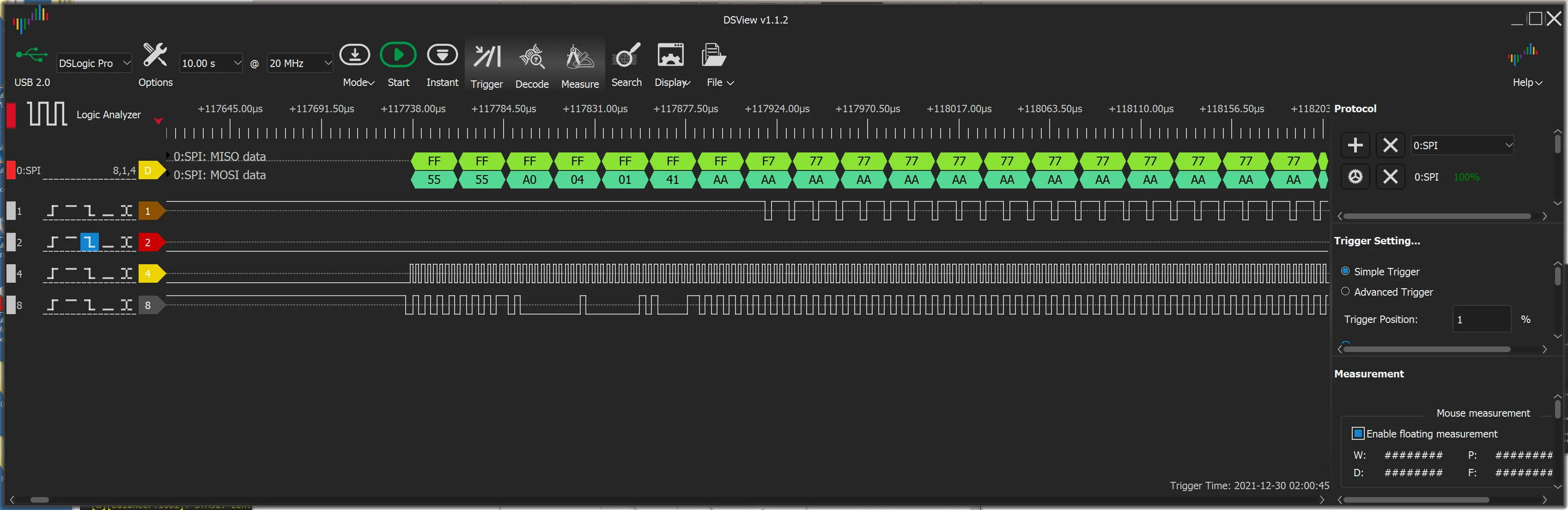Remove the 0:SPI decoder row

tap(1390, 177)
